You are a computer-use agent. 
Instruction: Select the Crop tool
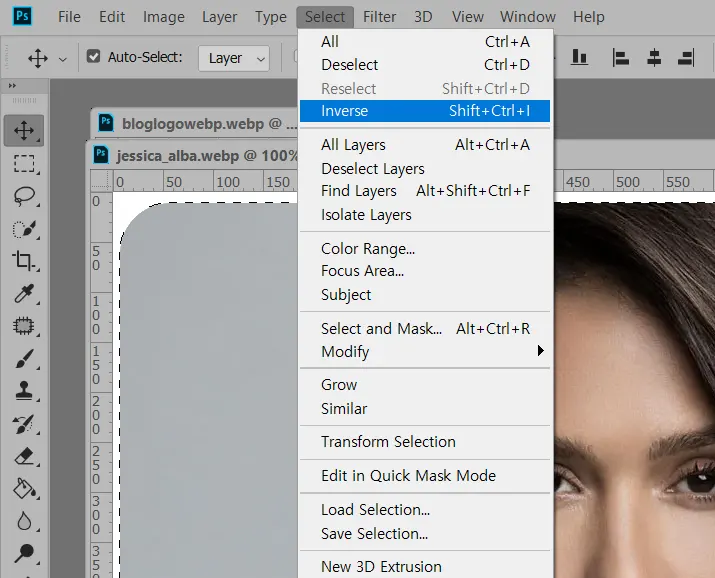coord(24,261)
